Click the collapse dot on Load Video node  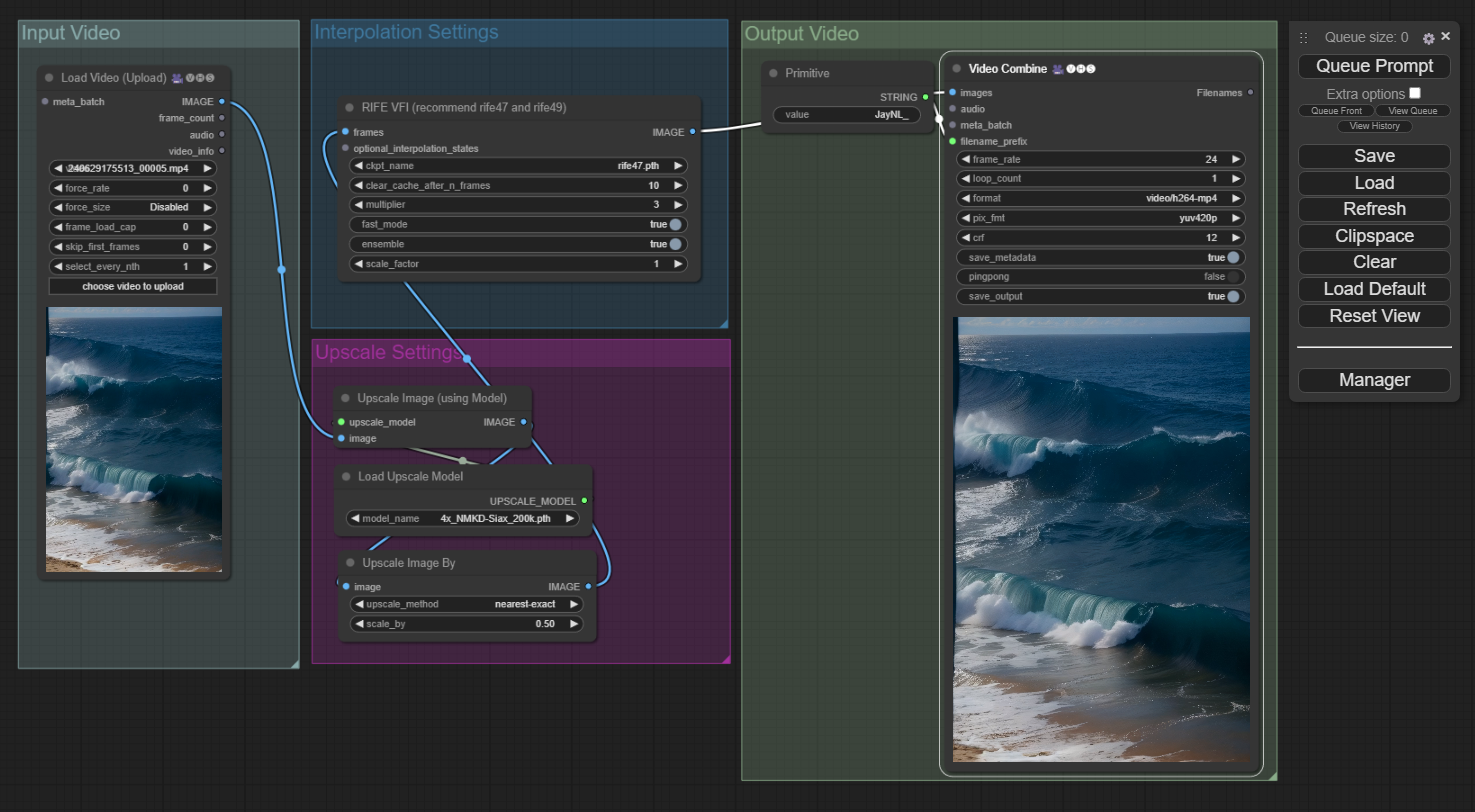pos(49,78)
